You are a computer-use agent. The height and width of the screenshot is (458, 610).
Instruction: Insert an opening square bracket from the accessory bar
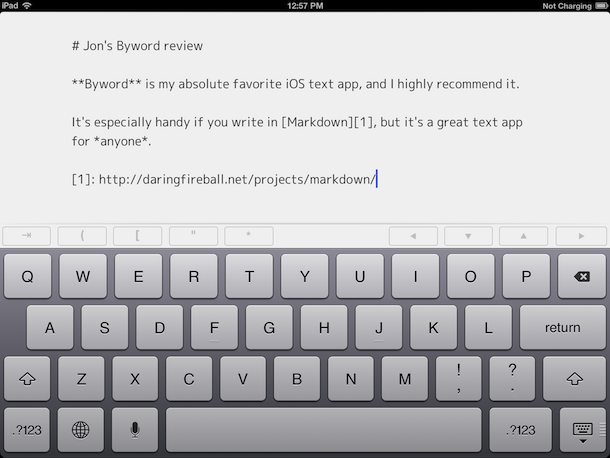(137, 236)
